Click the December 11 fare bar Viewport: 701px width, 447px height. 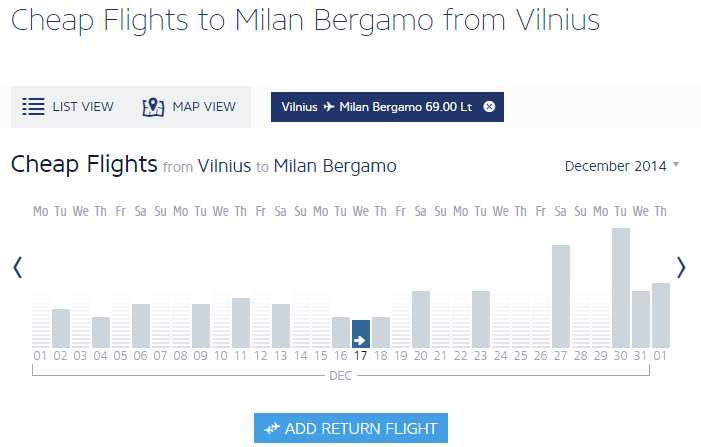click(x=240, y=322)
